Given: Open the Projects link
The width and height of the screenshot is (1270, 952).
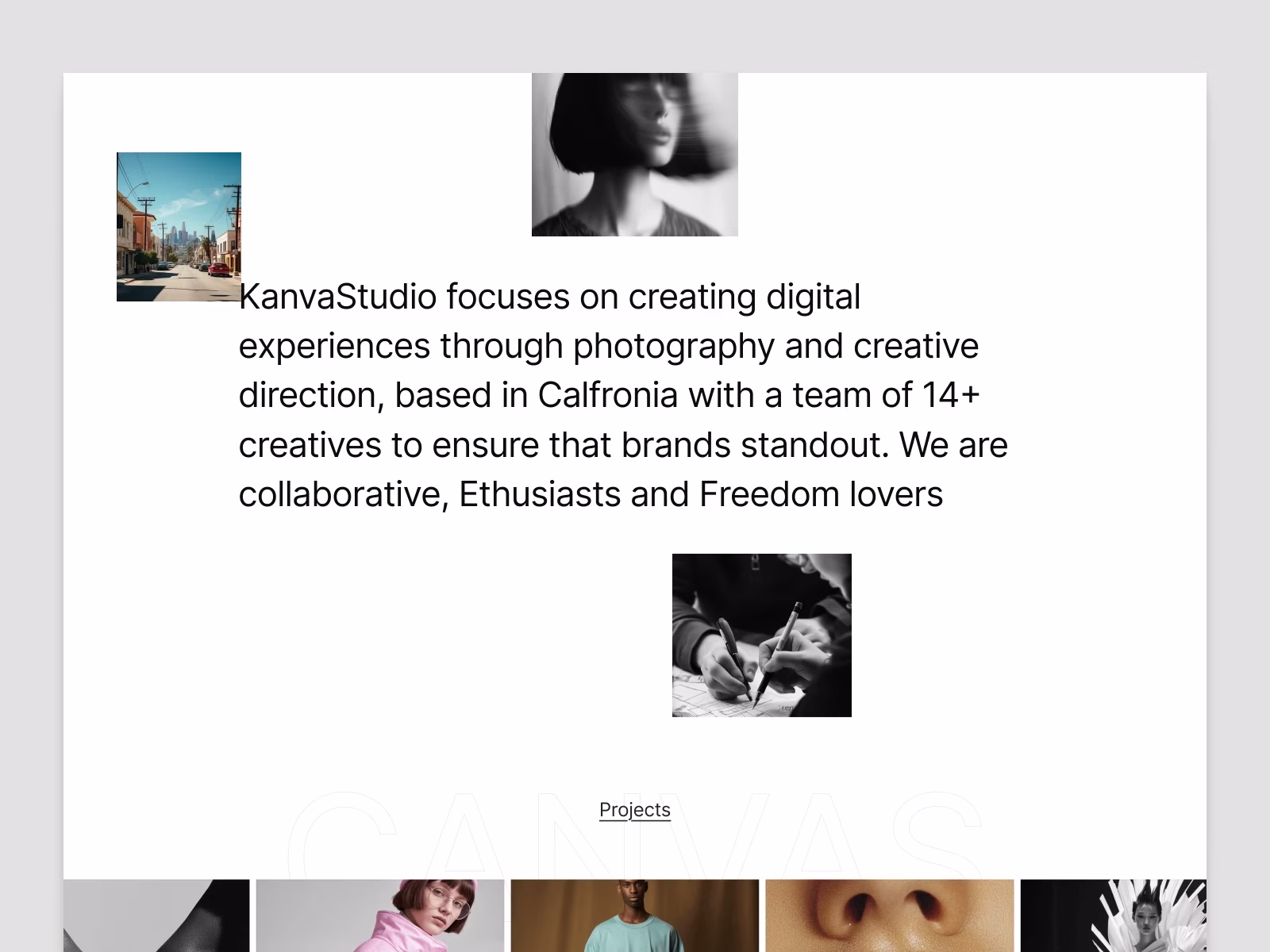Looking at the screenshot, I should tap(635, 810).
